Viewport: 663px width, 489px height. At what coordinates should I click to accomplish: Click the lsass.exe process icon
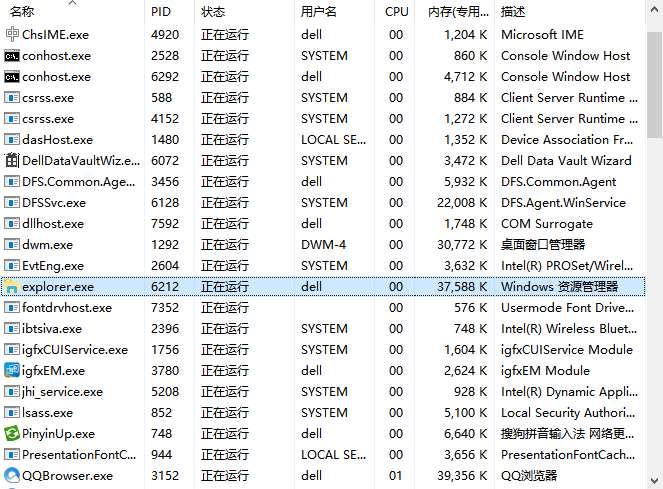pos(12,412)
